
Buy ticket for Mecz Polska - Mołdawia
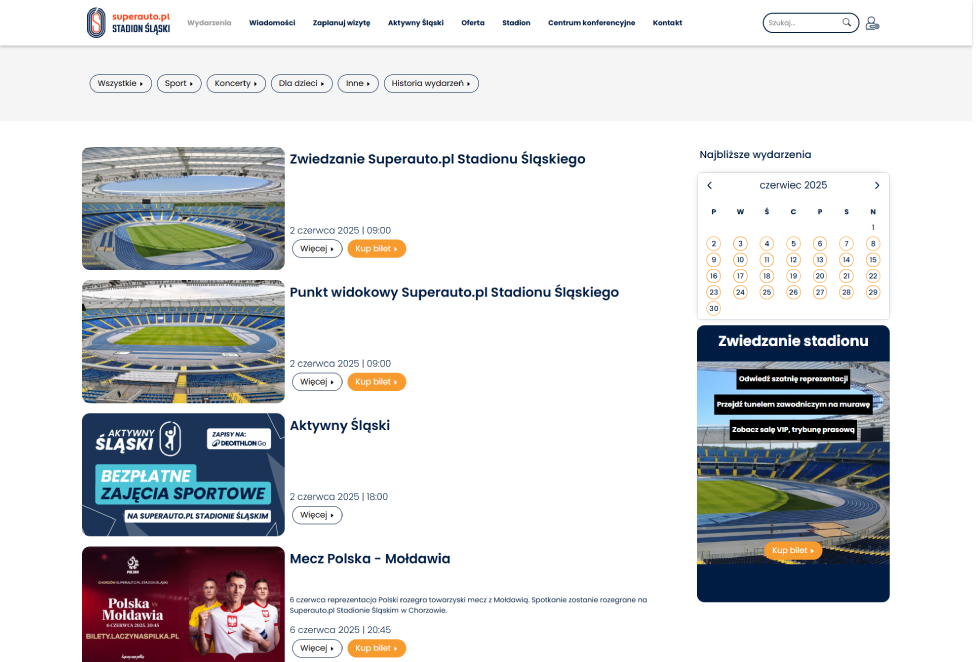click(376, 648)
